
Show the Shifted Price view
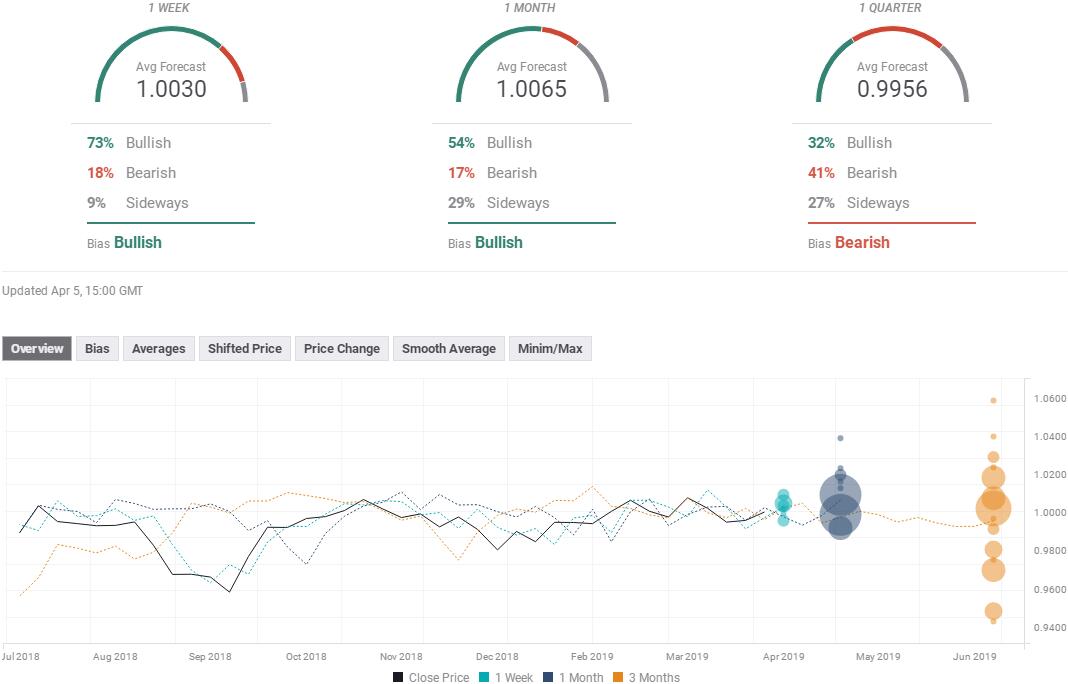(245, 349)
